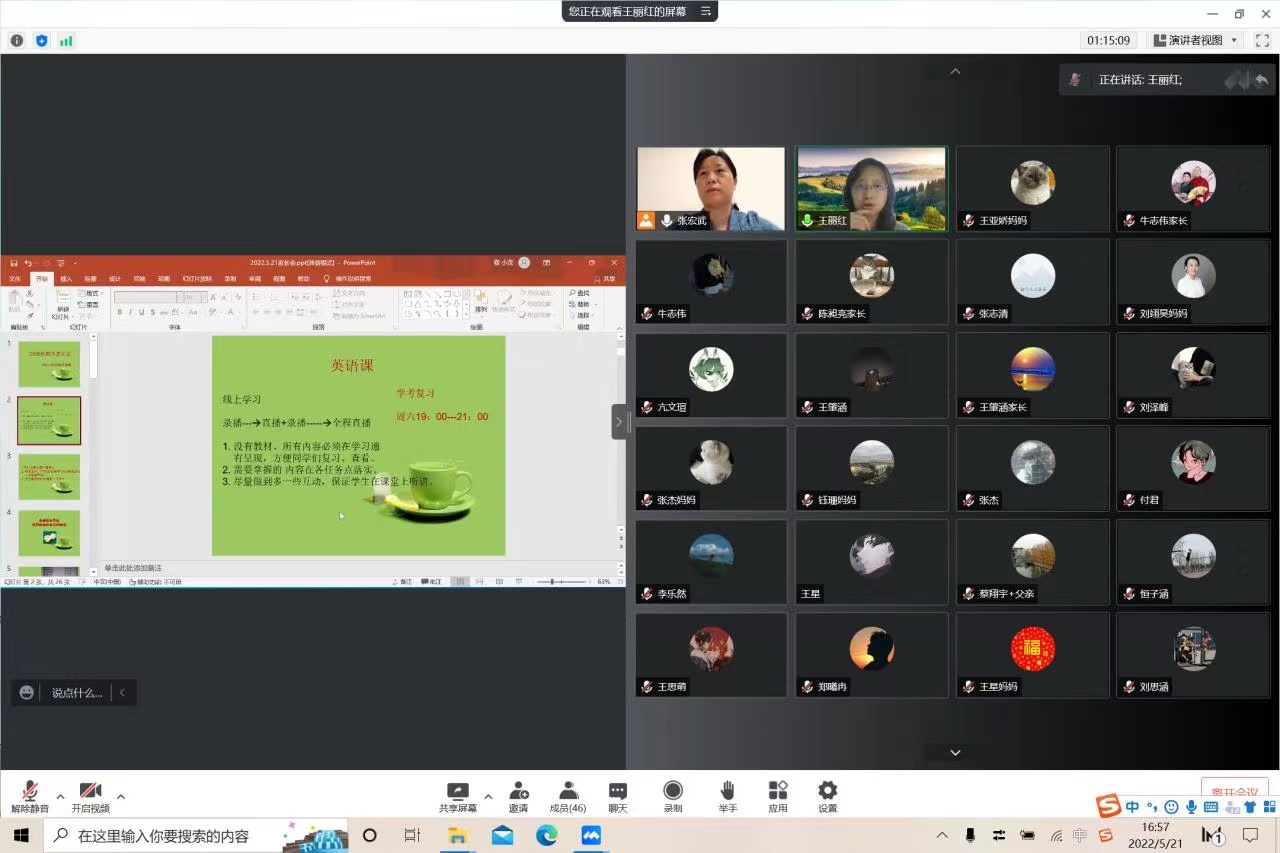Open 设置 settings gear

coord(828,796)
